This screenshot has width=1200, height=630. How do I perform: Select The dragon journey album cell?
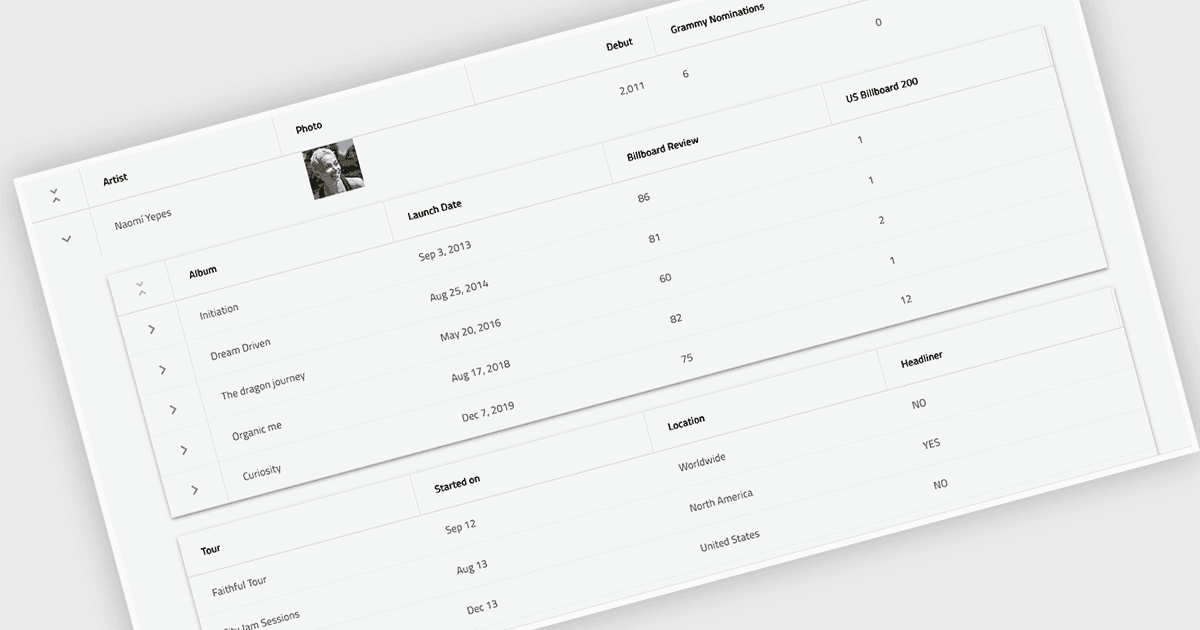click(x=263, y=386)
